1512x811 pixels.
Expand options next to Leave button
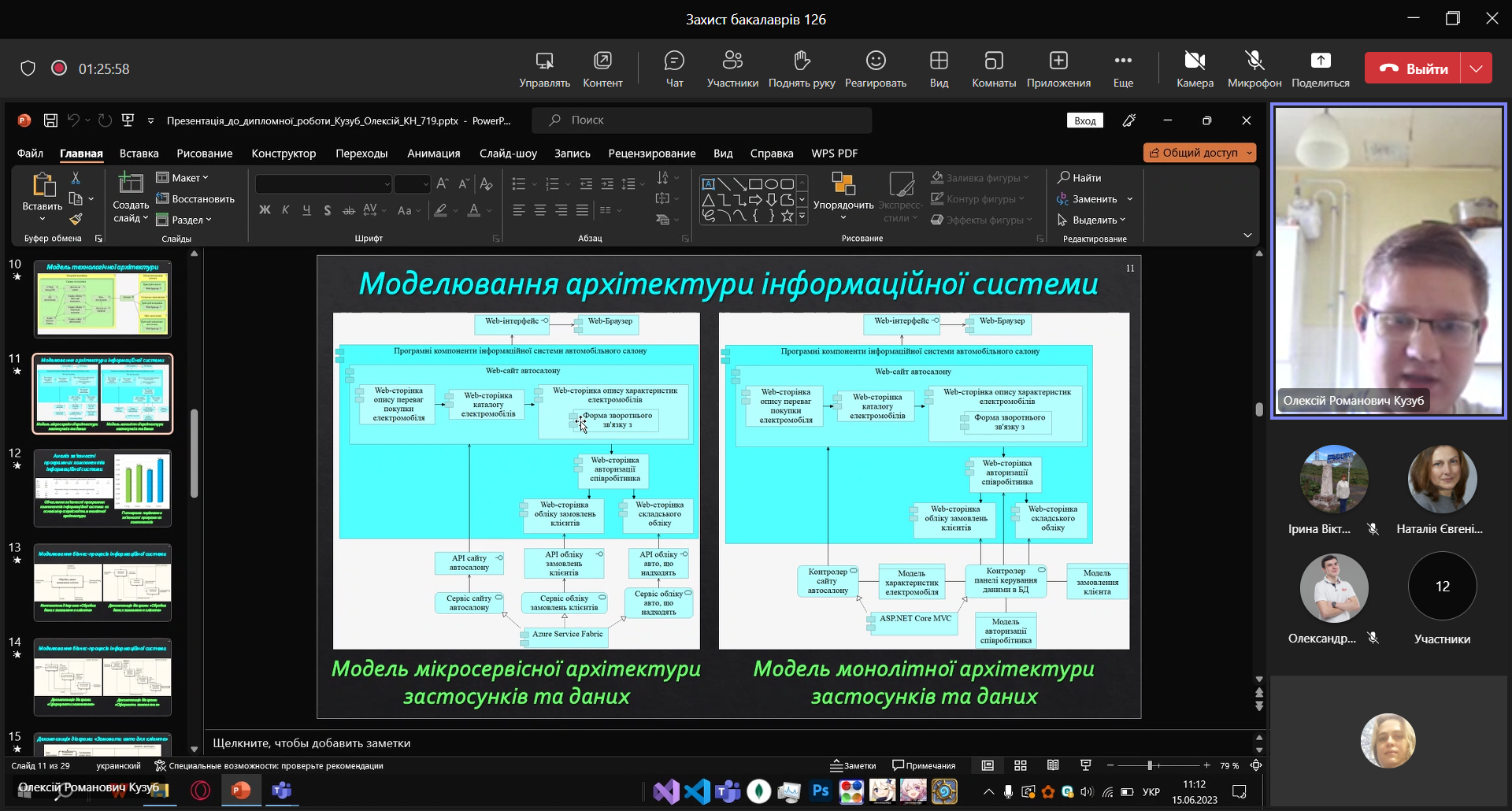click(x=1476, y=69)
